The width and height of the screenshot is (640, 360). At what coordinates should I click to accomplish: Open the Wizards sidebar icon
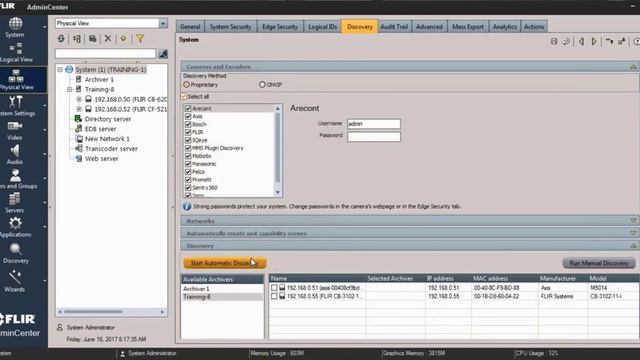pyautogui.click(x=15, y=281)
